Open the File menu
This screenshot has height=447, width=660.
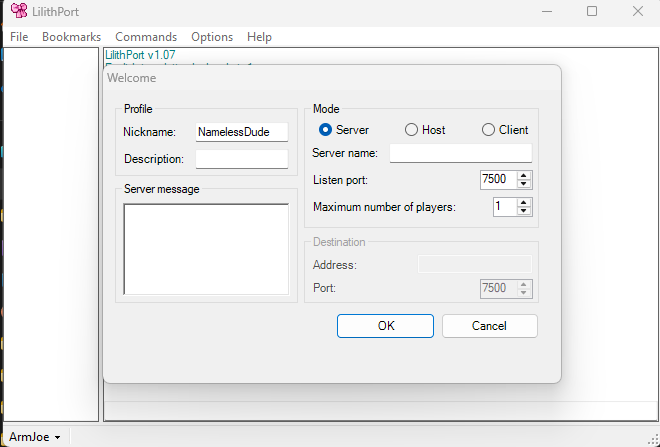19,37
